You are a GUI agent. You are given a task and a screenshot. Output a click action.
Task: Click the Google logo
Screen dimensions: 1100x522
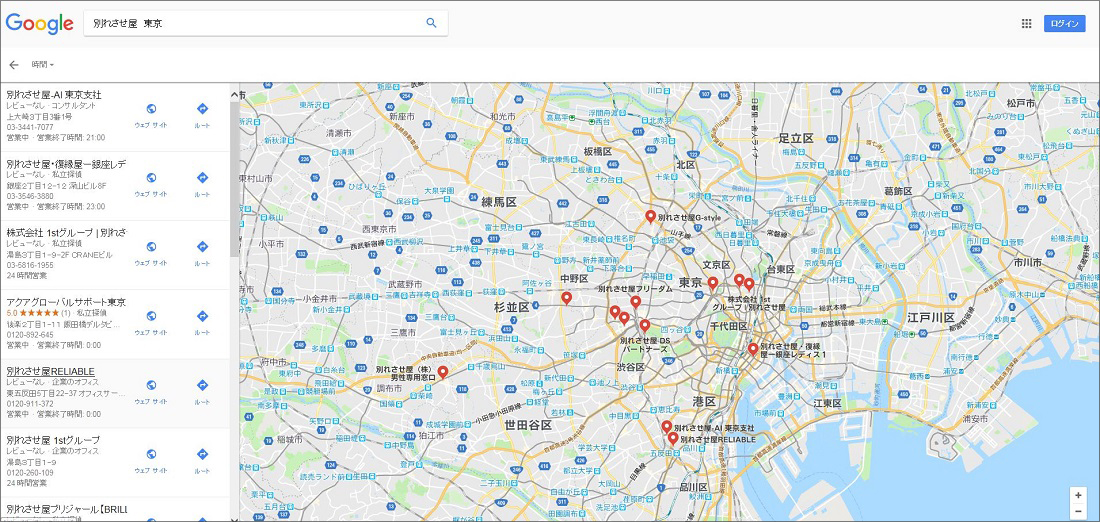(x=40, y=24)
